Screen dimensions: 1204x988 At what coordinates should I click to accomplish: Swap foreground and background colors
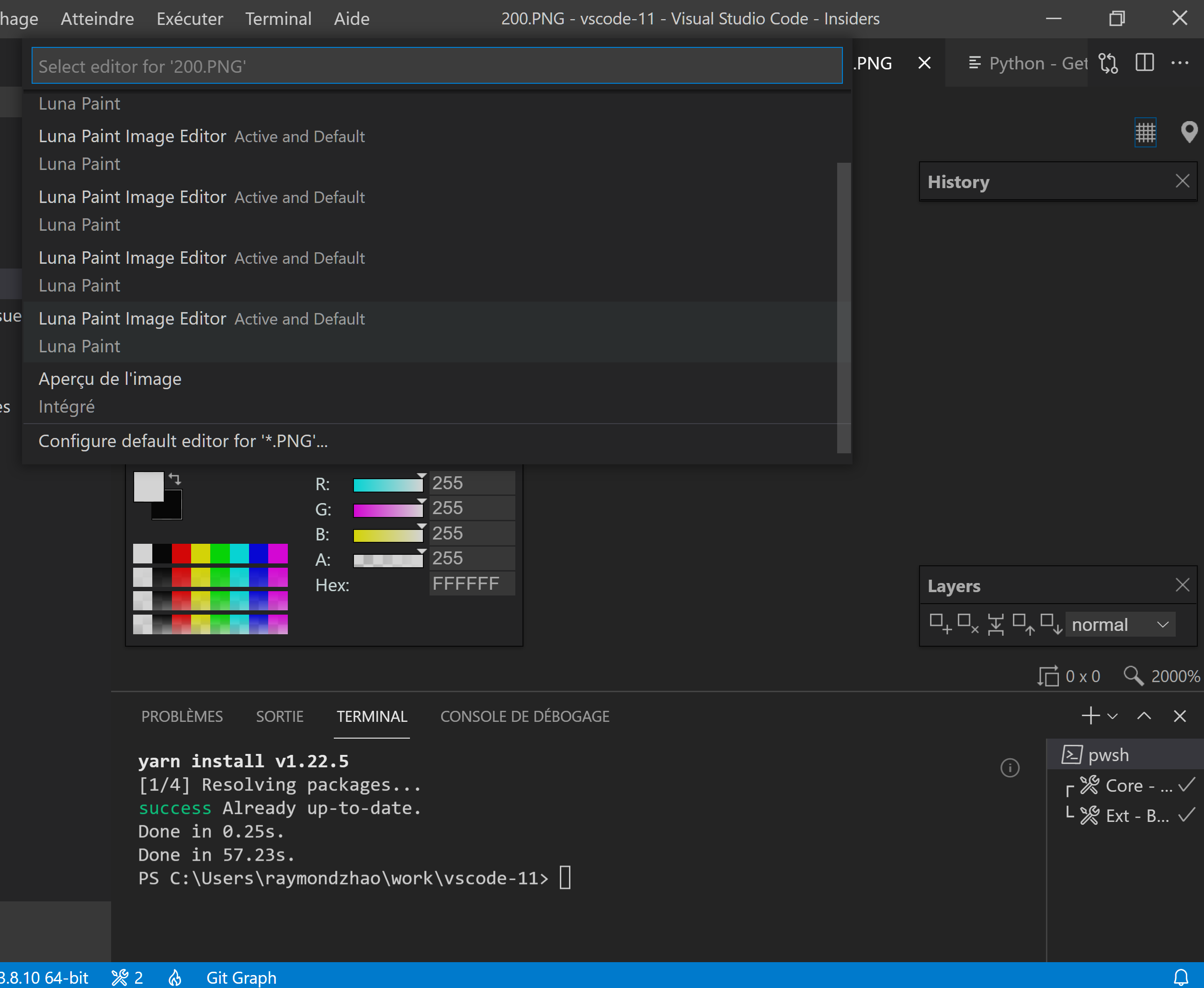pos(174,480)
